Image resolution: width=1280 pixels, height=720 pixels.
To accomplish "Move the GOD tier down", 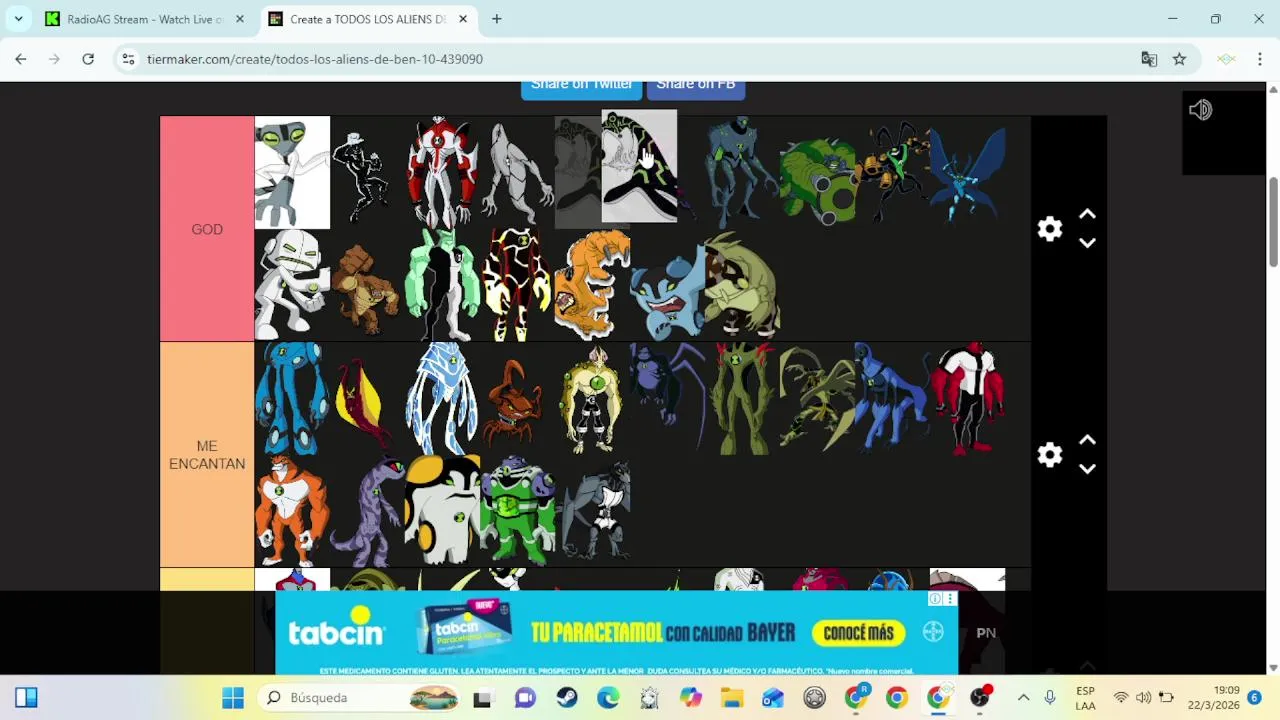I will [x=1088, y=243].
